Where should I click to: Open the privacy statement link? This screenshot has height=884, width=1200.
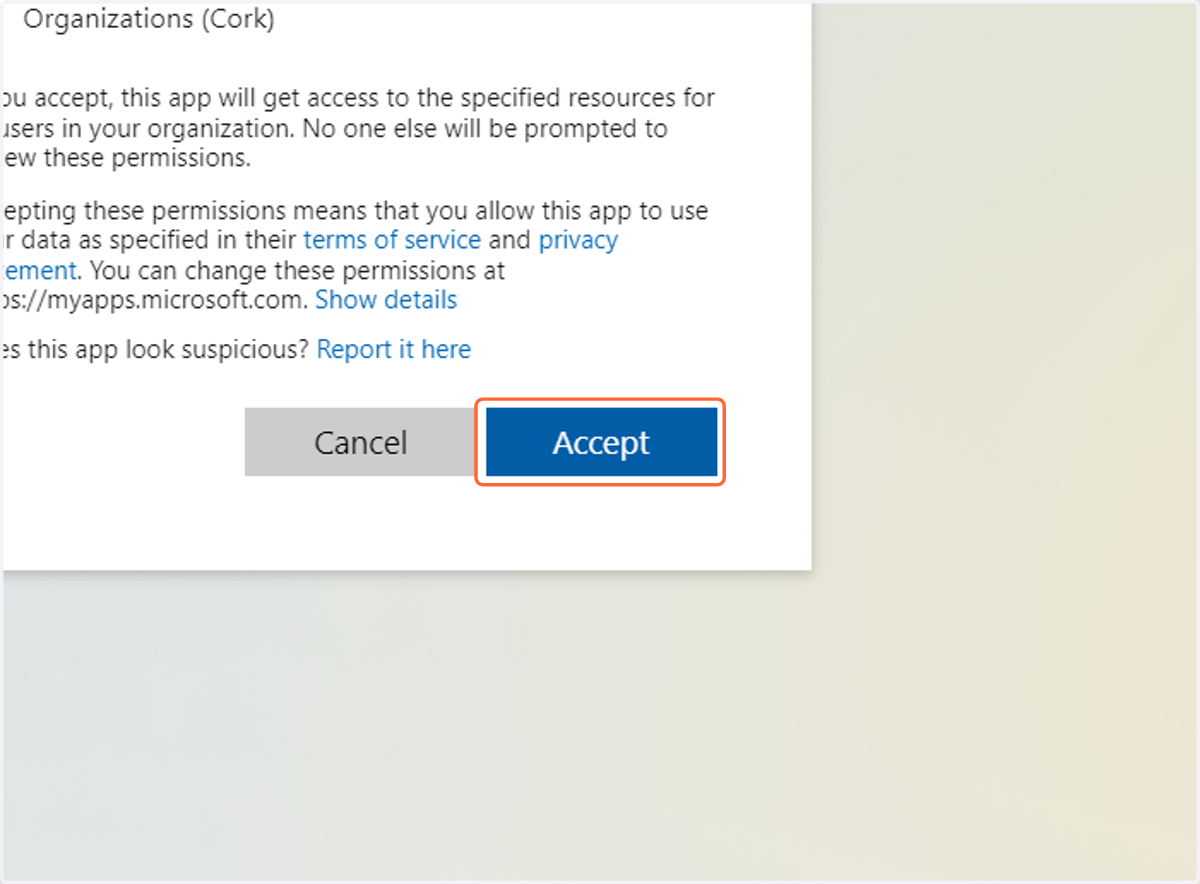(x=578, y=240)
